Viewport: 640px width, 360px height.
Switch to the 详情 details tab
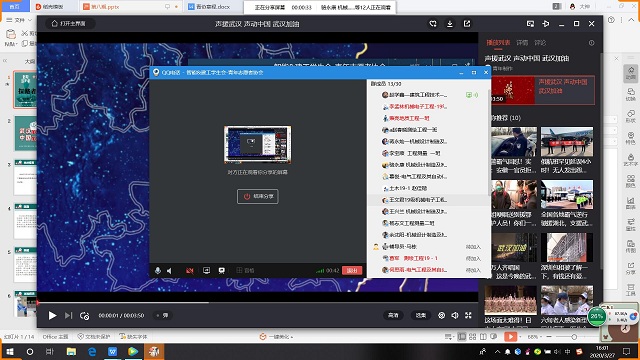point(522,42)
